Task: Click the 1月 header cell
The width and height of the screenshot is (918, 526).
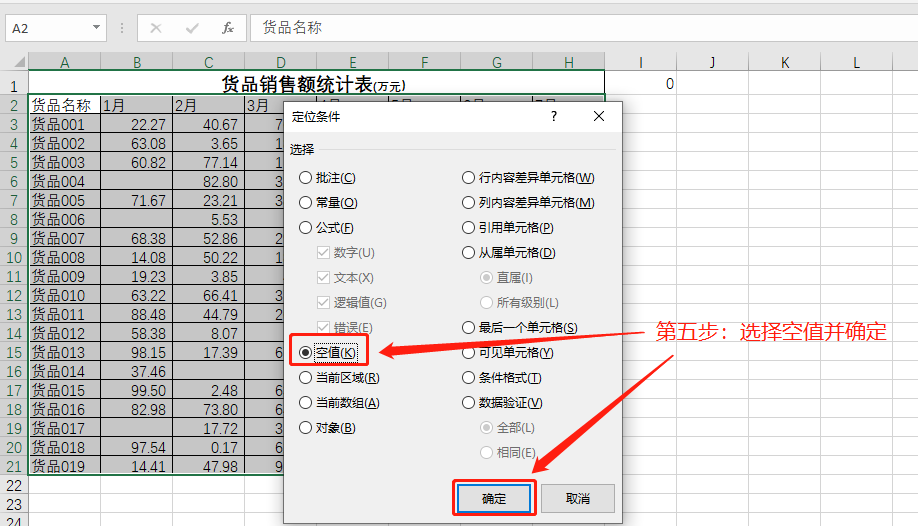Action: (136, 105)
